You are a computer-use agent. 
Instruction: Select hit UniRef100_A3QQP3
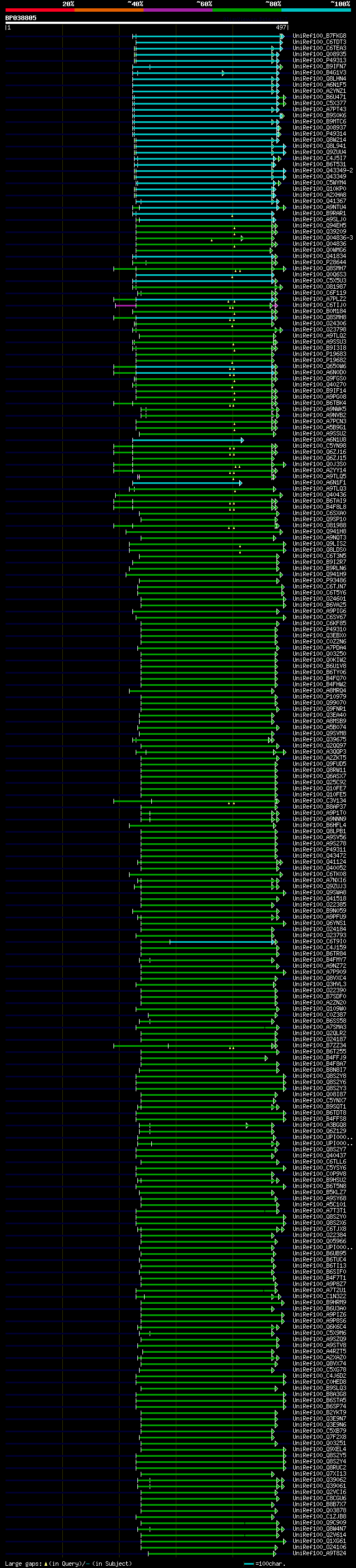(319, 752)
